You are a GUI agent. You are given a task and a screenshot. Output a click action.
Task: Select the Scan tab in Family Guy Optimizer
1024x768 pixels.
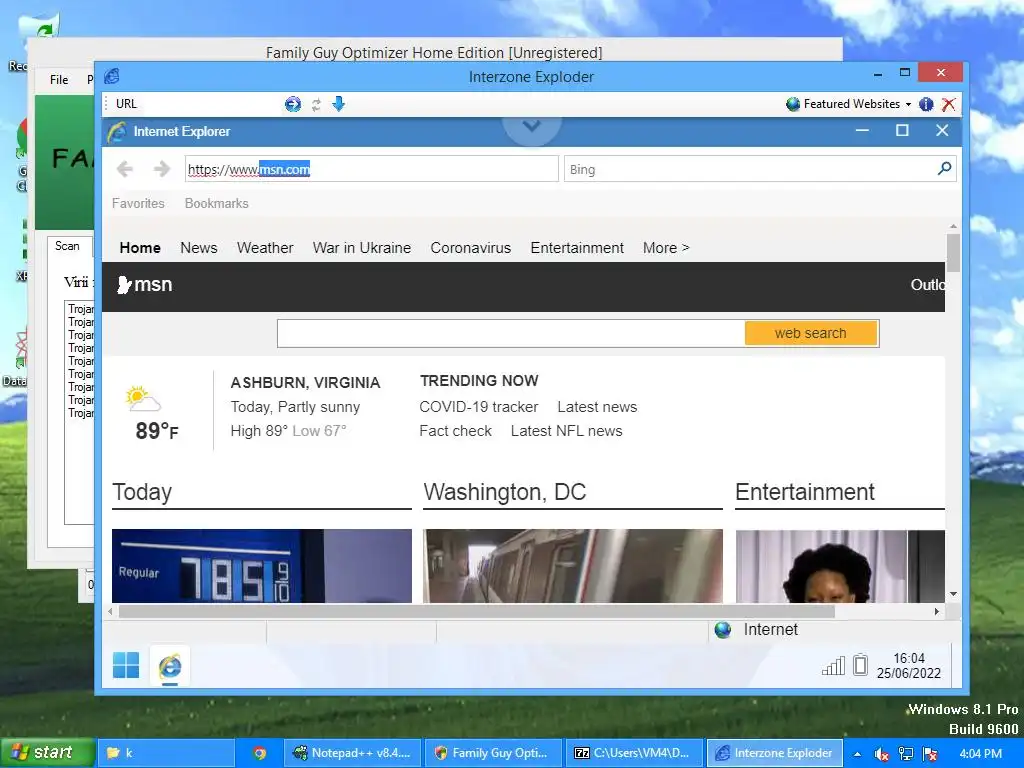pos(67,246)
